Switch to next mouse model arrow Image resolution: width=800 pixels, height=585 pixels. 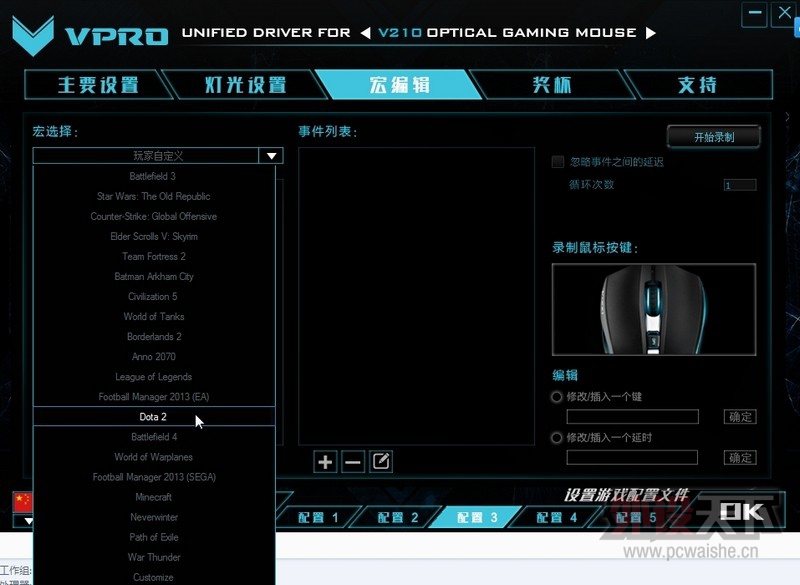click(651, 33)
